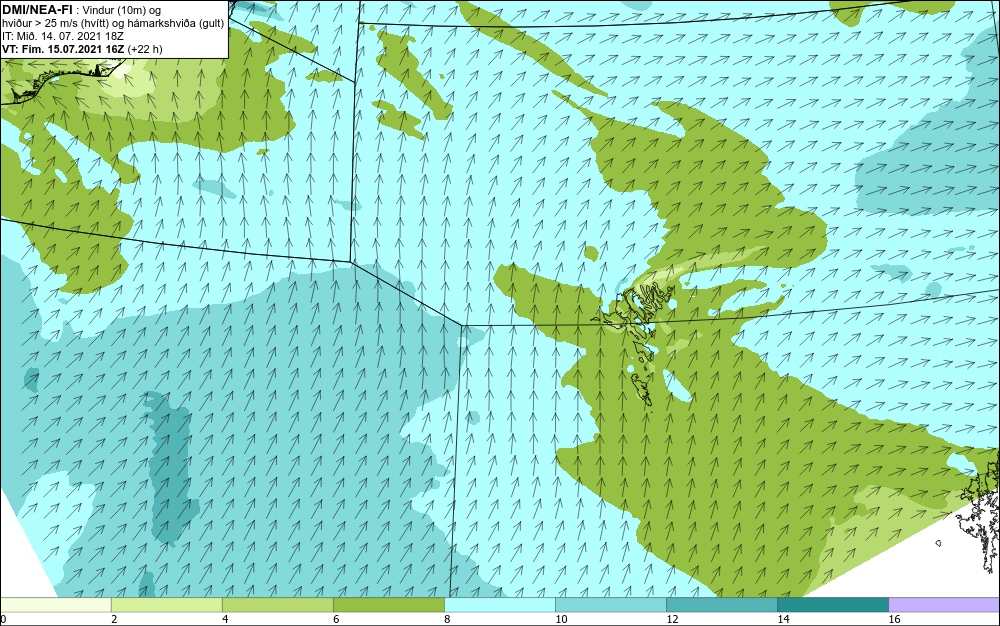Click the 'hviður > 25 m/s (hvítt)' legend text
The image size is (1000, 626).
coord(56,24)
